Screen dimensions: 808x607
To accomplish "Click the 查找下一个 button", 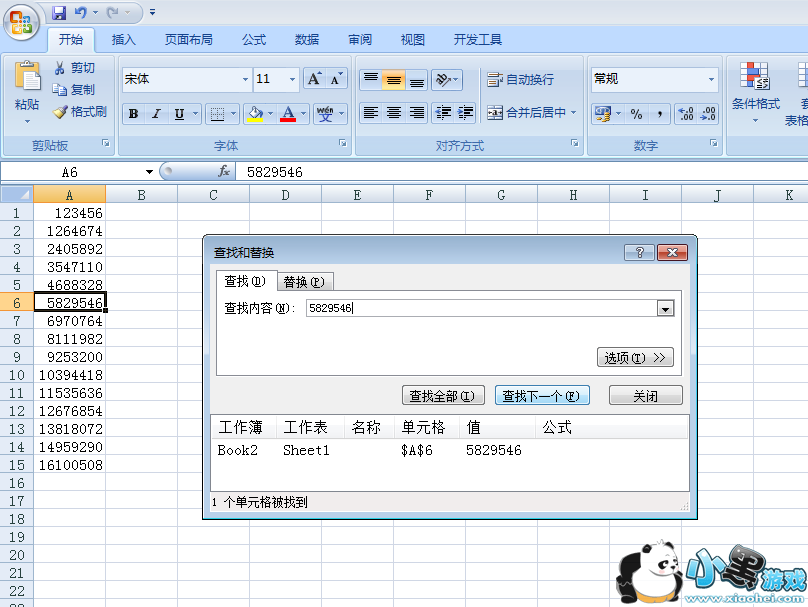I will tap(542, 396).
